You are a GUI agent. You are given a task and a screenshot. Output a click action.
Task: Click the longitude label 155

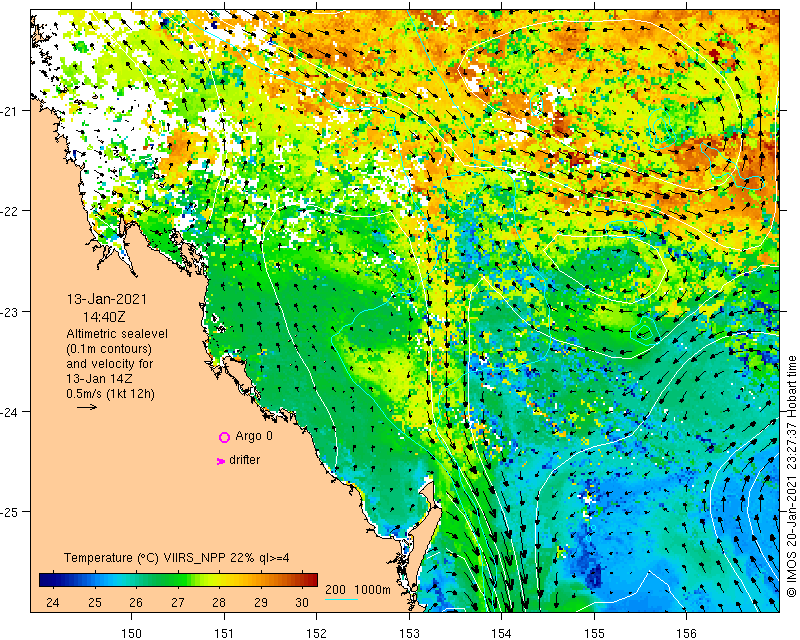point(594,633)
